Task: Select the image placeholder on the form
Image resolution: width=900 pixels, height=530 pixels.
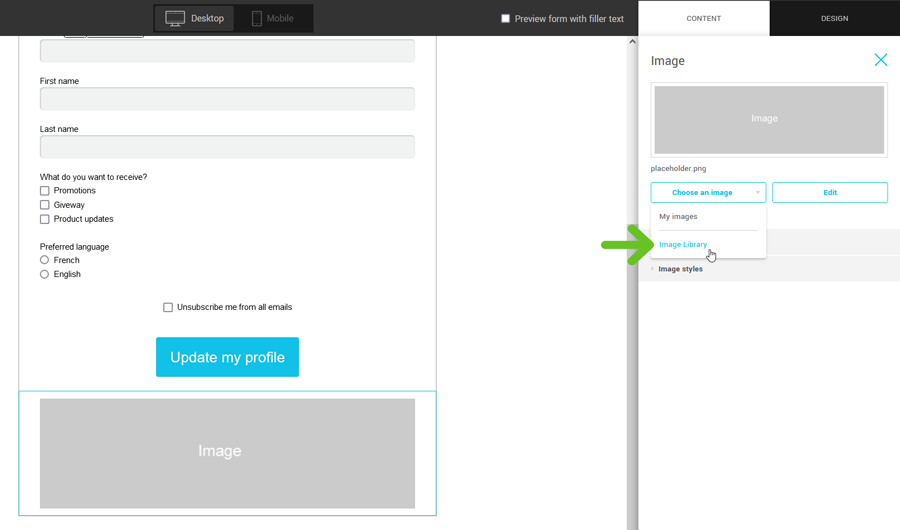Action: pos(227,453)
